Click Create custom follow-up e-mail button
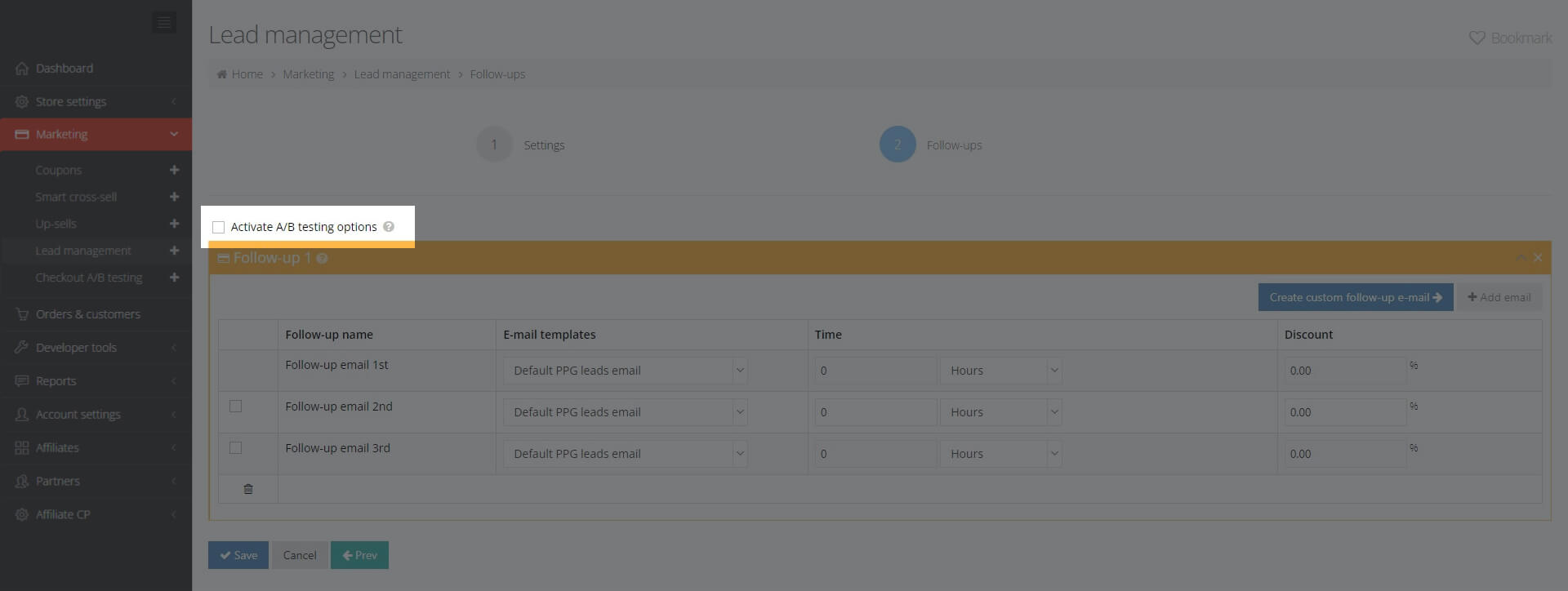The width and height of the screenshot is (1568, 591). coord(1355,297)
